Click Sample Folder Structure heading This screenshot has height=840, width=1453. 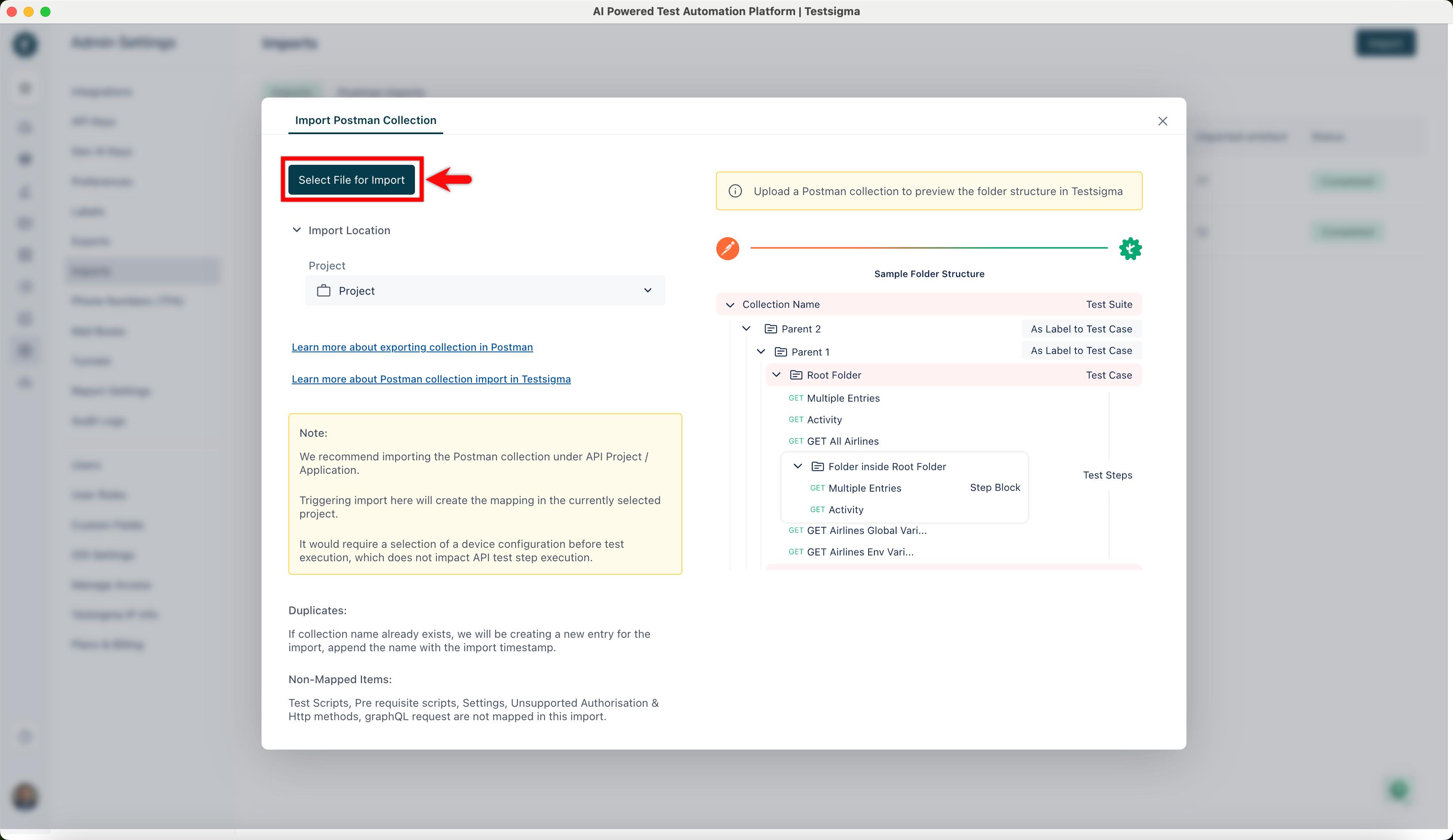pyautogui.click(x=929, y=274)
